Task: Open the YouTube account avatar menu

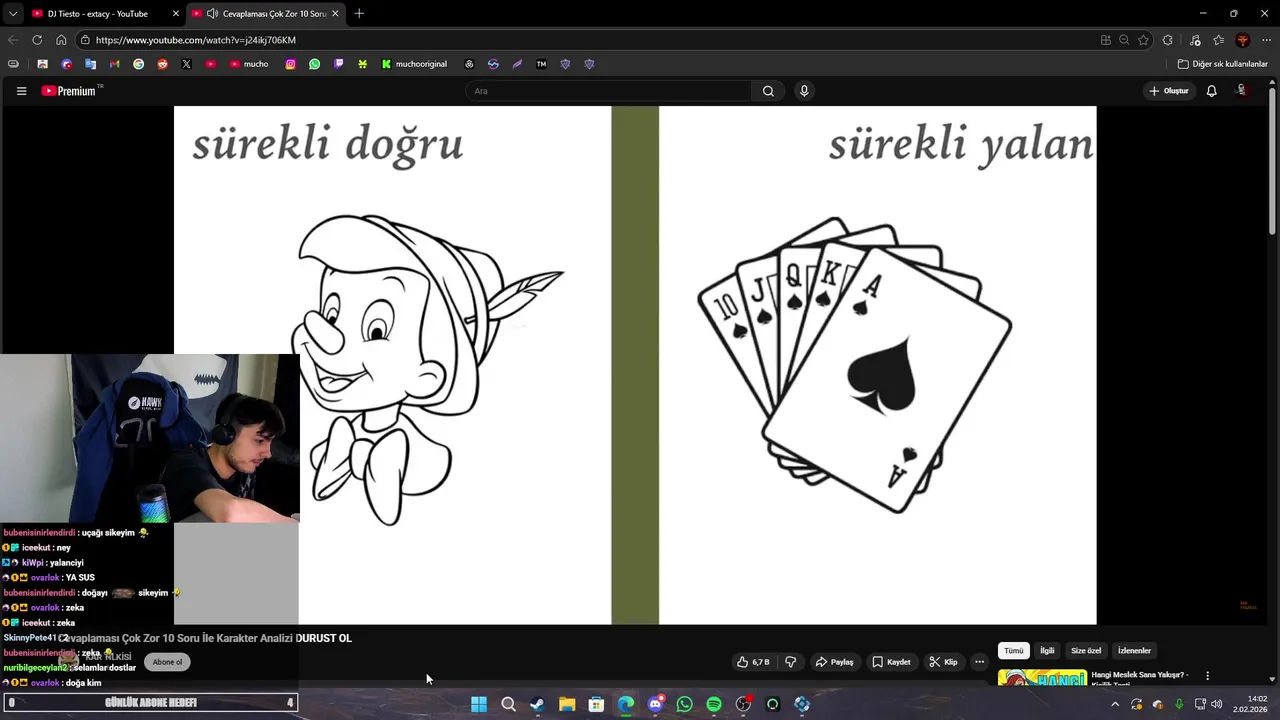Action: click(x=1242, y=91)
